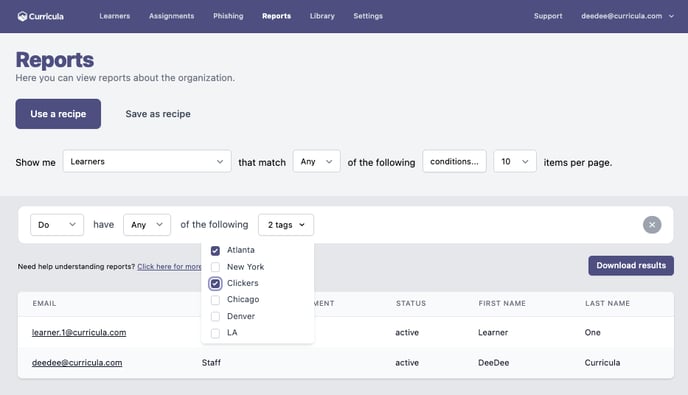Check the LA tag checkbox

pos(215,333)
